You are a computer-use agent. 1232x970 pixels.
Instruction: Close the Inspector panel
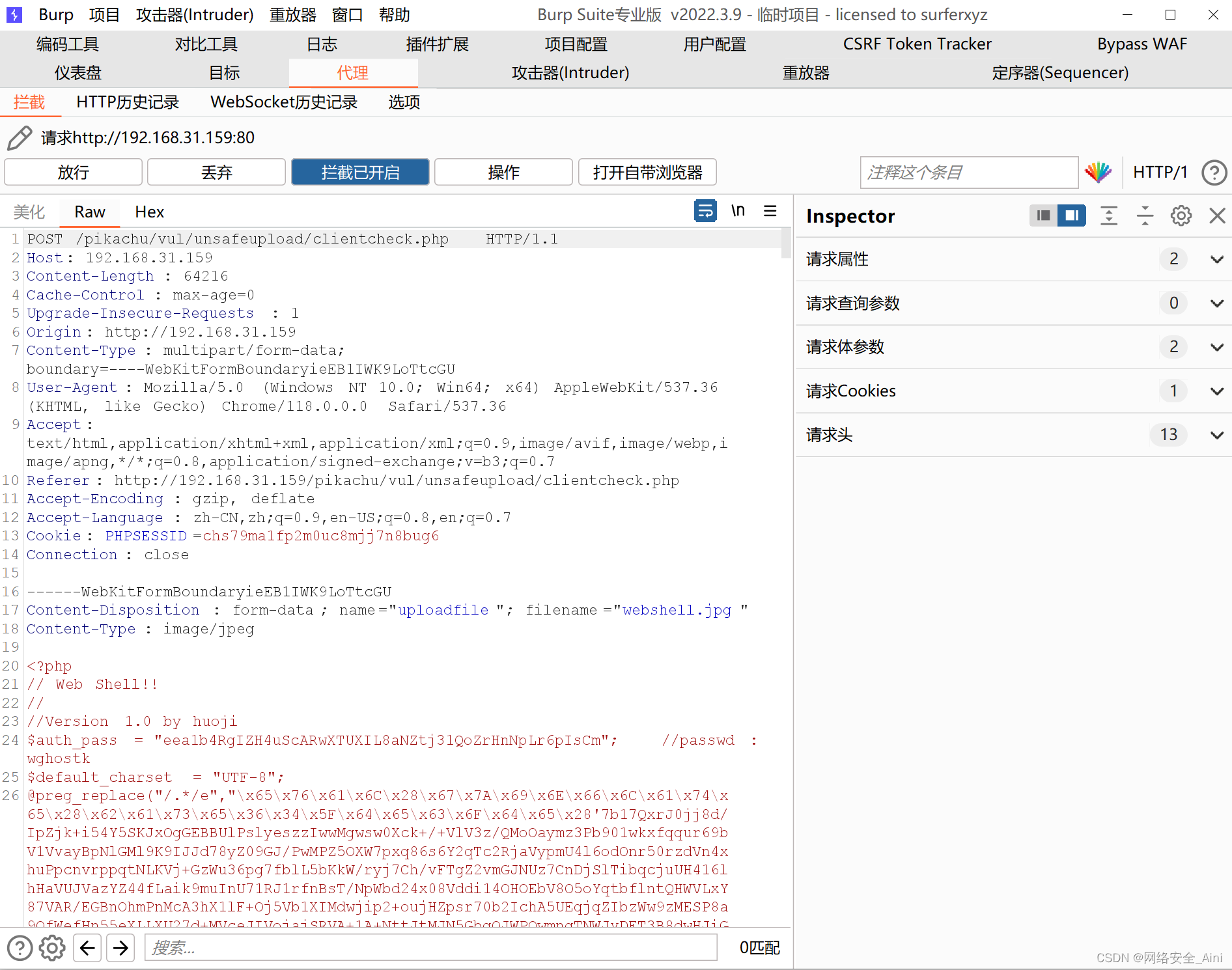click(x=1216, y=215)
